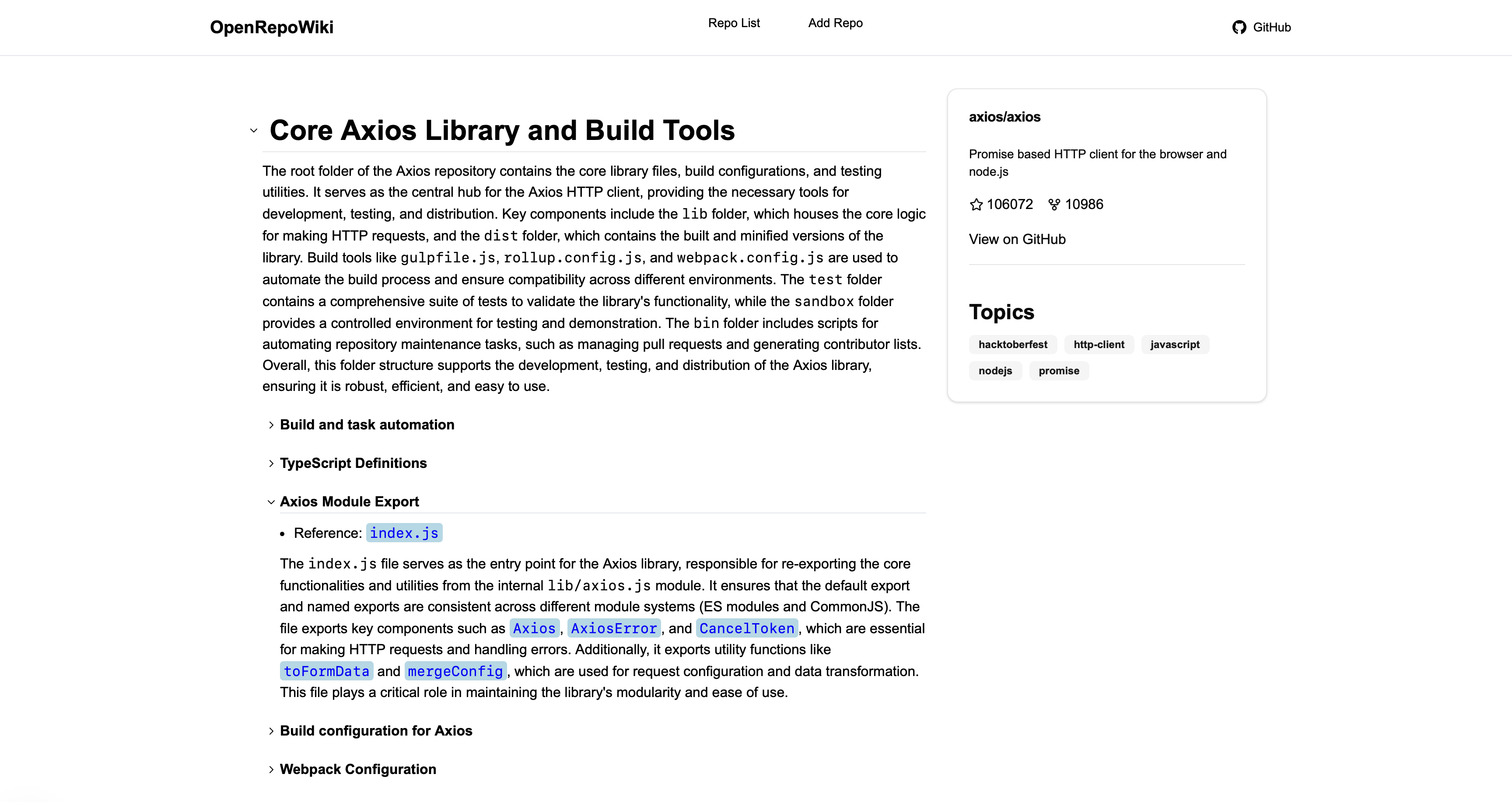
Task: Click the star icon beside 106072
Action: coord(976,205)
